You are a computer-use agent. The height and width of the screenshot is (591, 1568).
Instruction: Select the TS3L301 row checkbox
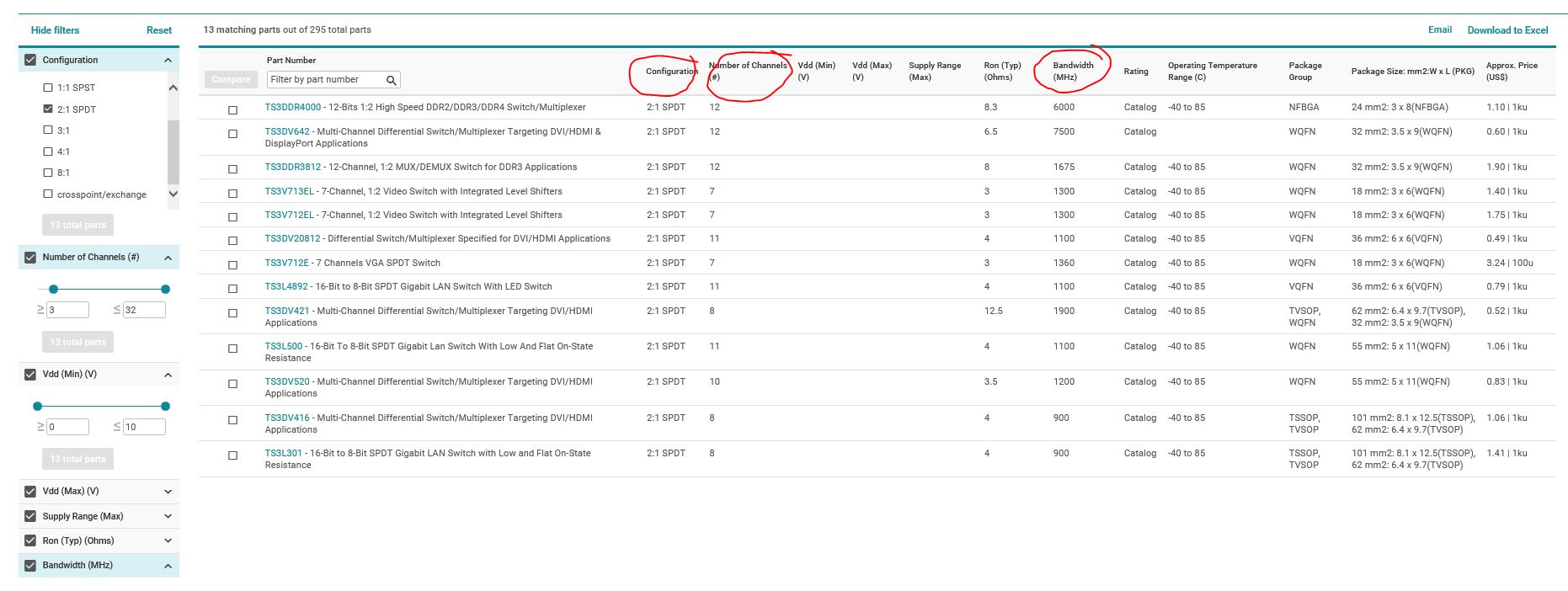(233, 455)
